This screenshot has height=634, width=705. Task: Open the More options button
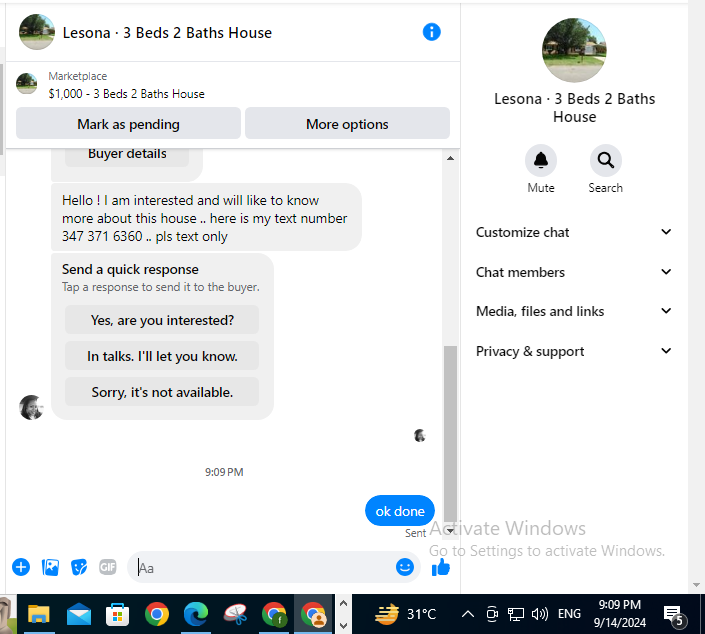(347, 124)
